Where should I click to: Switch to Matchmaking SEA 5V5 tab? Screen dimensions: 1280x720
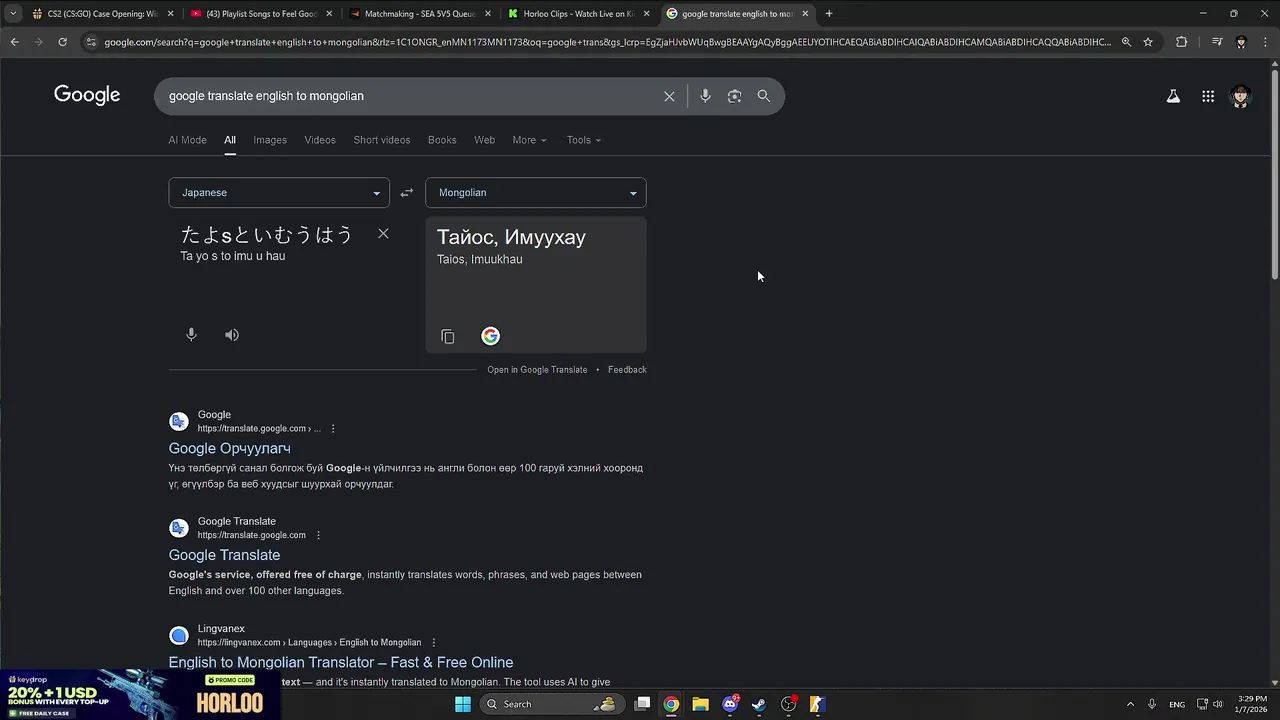click(420, 14)
